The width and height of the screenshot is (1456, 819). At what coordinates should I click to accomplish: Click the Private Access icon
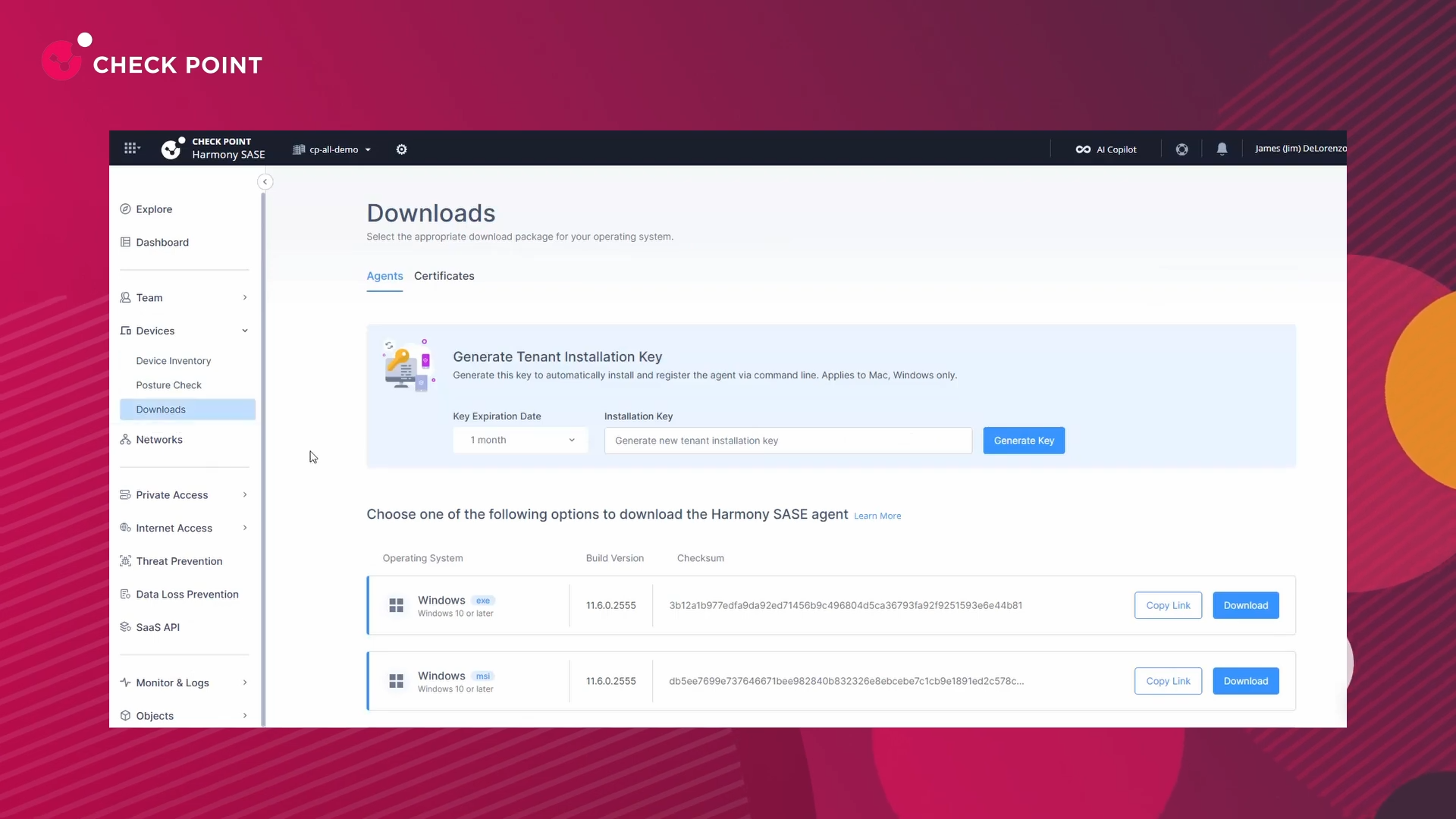[125, 494]
